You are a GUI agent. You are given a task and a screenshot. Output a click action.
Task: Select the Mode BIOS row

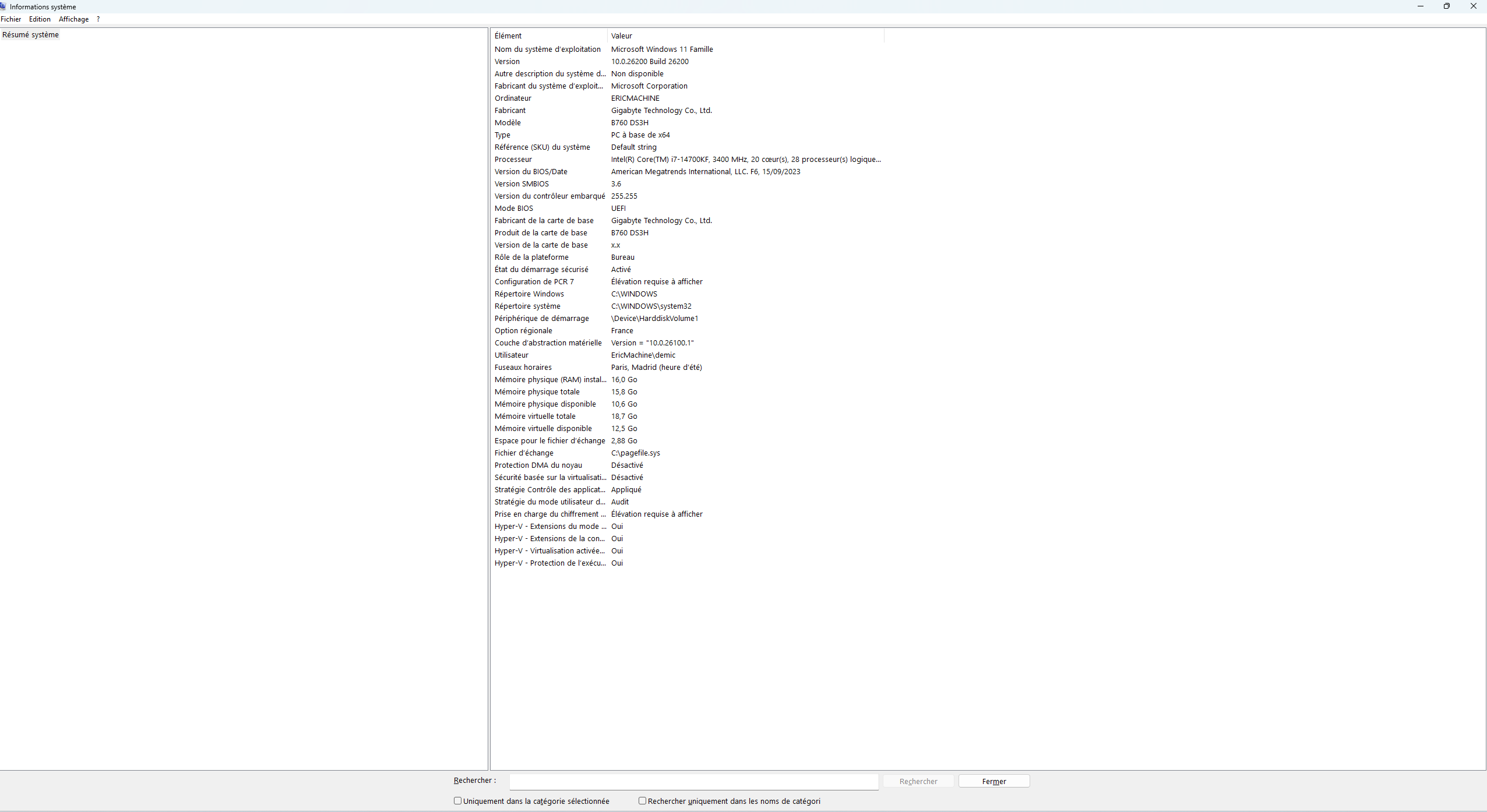[688, 209]
